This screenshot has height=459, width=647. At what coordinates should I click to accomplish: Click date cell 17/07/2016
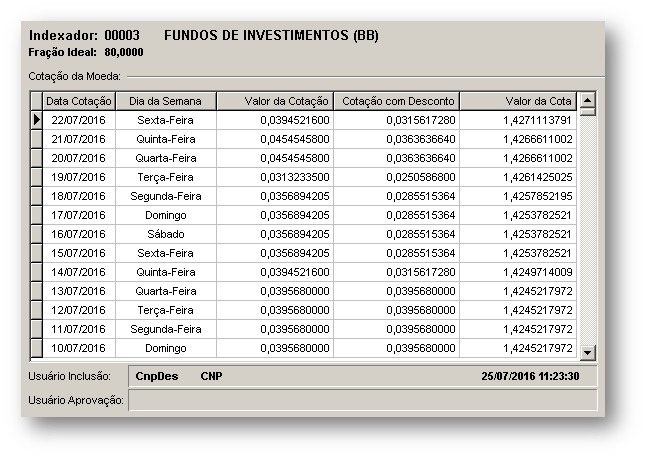pyautogui.click(x=79, y=215)
